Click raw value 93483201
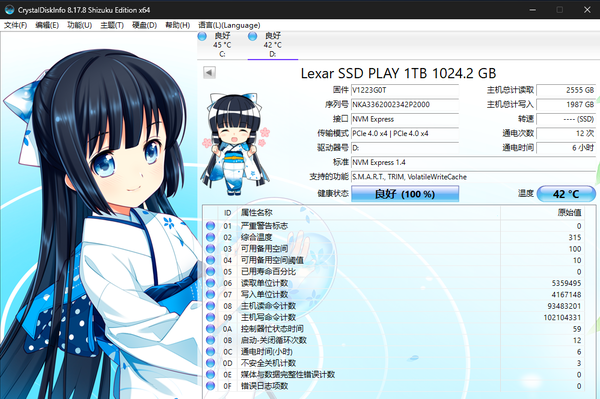This screenshot has width=600, height=399. tap(564, 306)
